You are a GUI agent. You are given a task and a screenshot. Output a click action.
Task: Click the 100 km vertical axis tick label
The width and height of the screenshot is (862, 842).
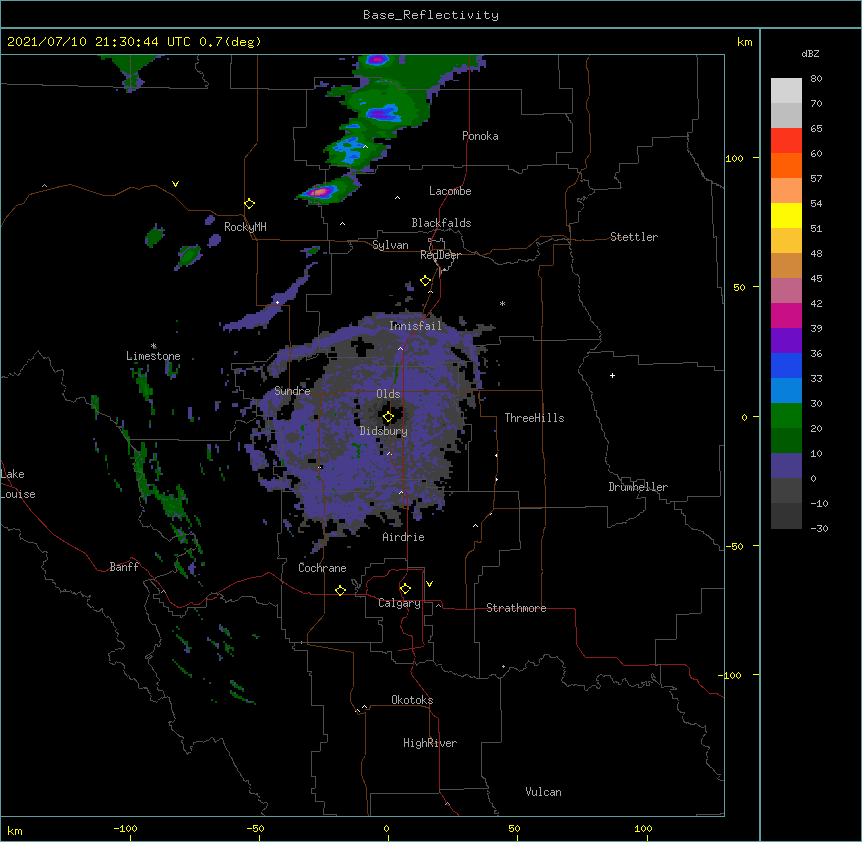coord(734,158)
